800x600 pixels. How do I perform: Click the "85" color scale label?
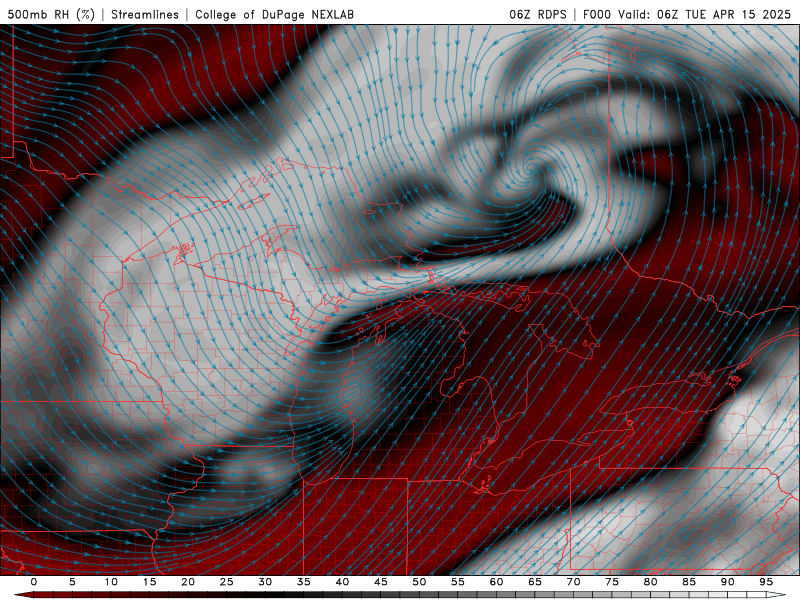pyautogui.click(x=689, y=582)
